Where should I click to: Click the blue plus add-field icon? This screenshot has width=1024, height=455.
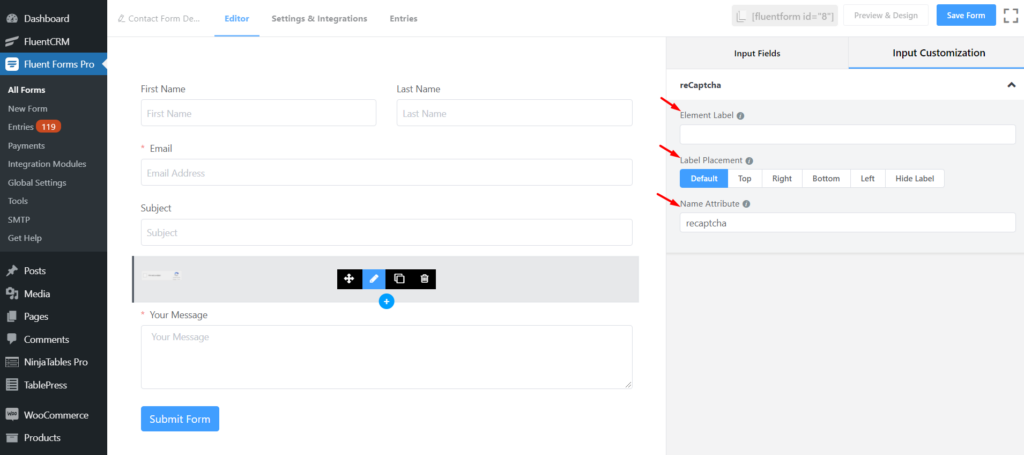[387, 301]
